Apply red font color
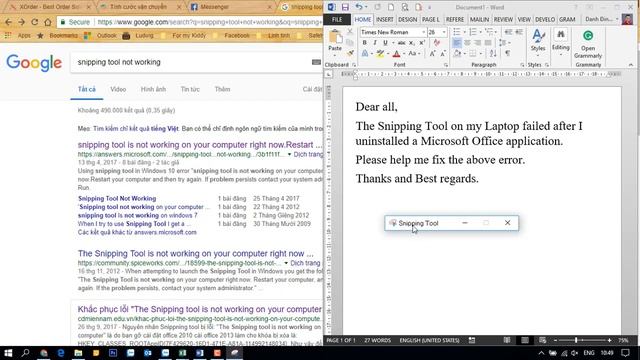 point(396,53)
